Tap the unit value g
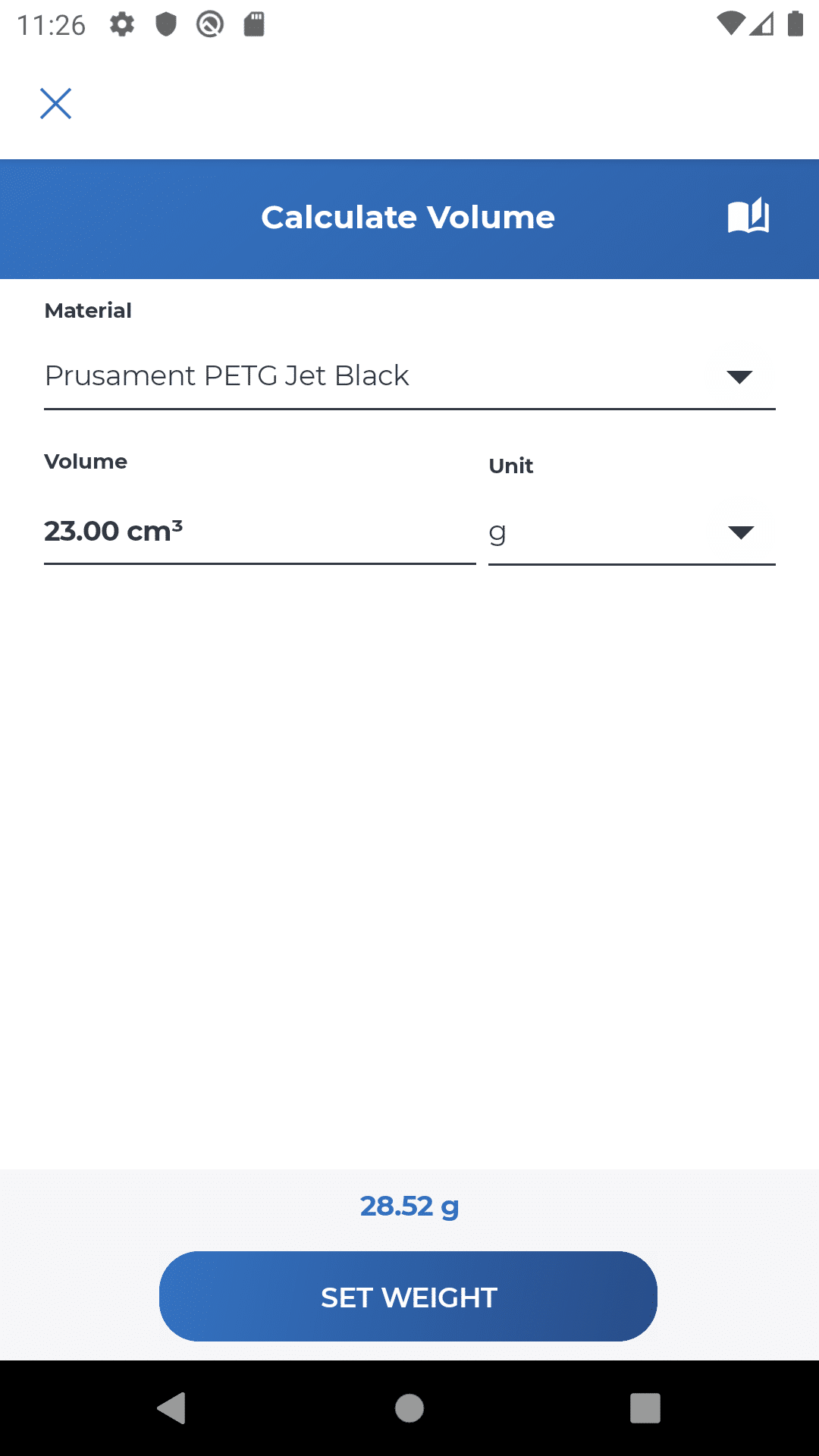Image resolution: width=819 pixels, height=1456 pixels. [497, 533]
